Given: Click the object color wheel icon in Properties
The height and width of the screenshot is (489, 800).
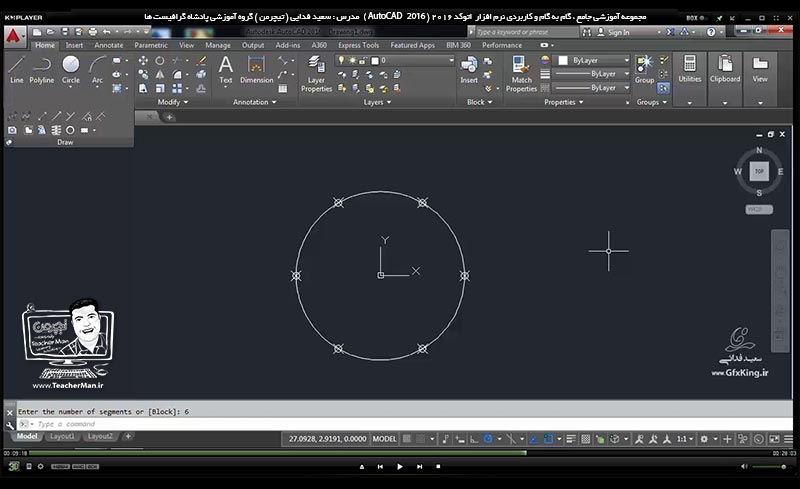Looking at the screenshot, I should 545,60.
